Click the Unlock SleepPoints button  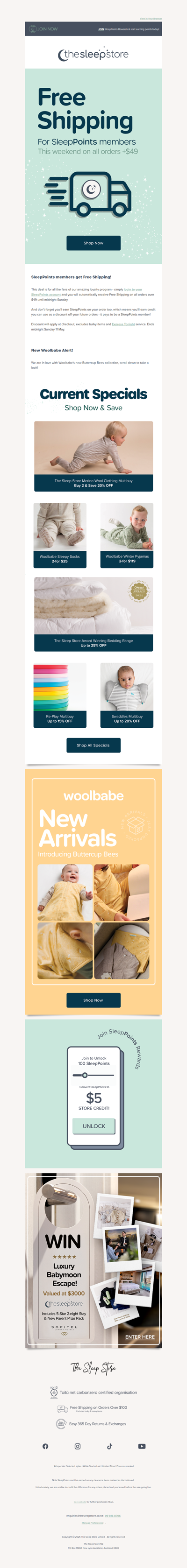[94, 1126]
